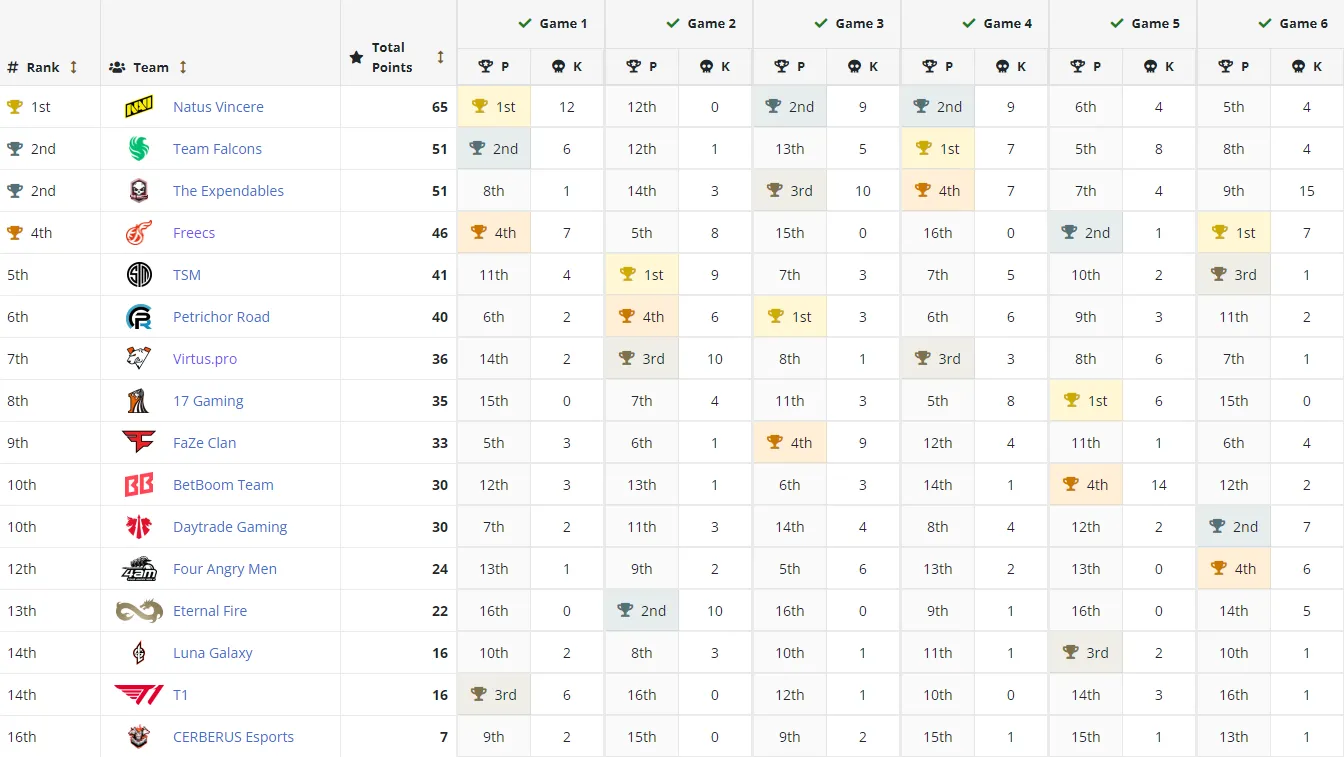Click the Team Falcons logo icon
Screen dimensions: 1344x757
[x=139, y=149]
